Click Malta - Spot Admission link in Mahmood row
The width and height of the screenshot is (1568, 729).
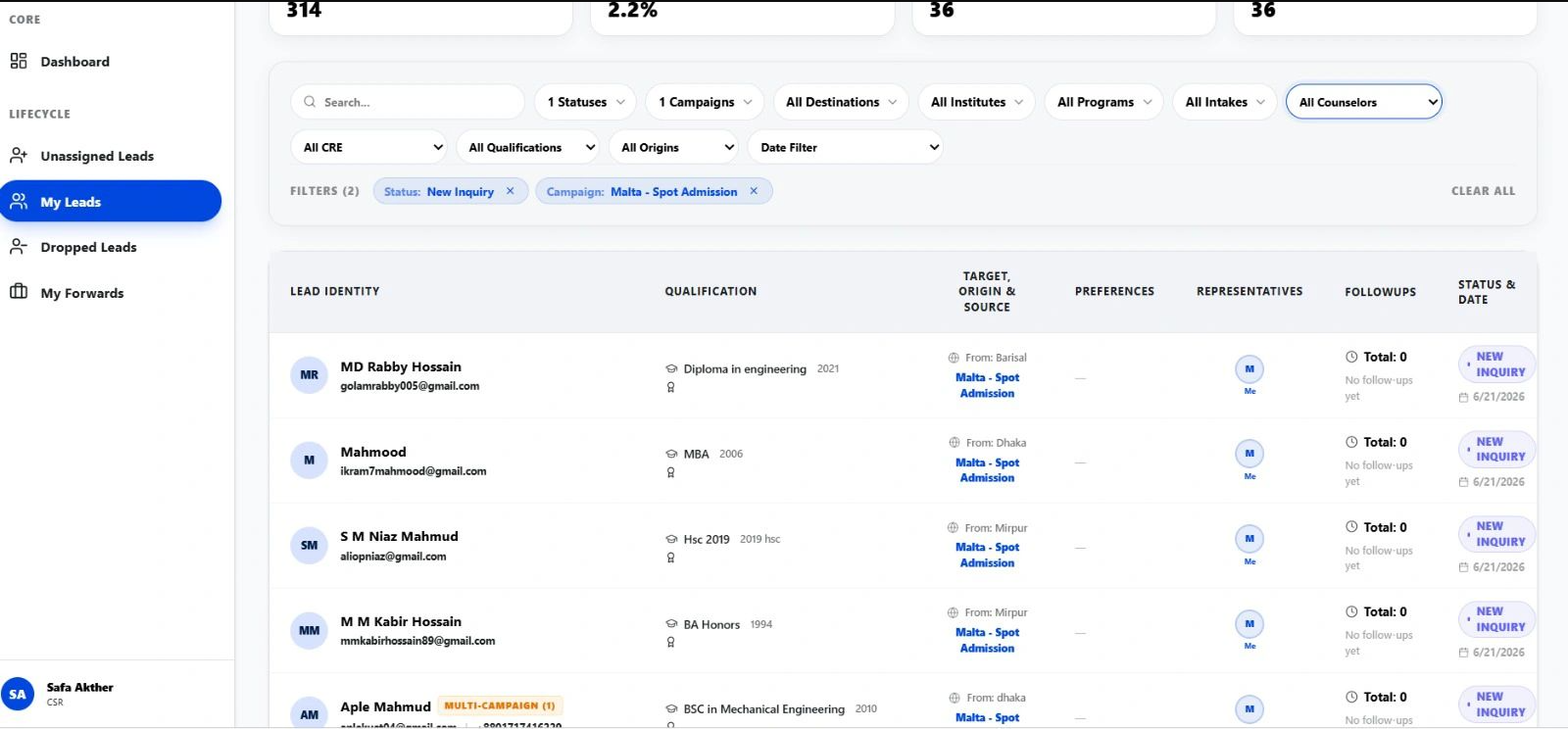tap(987, 470)
